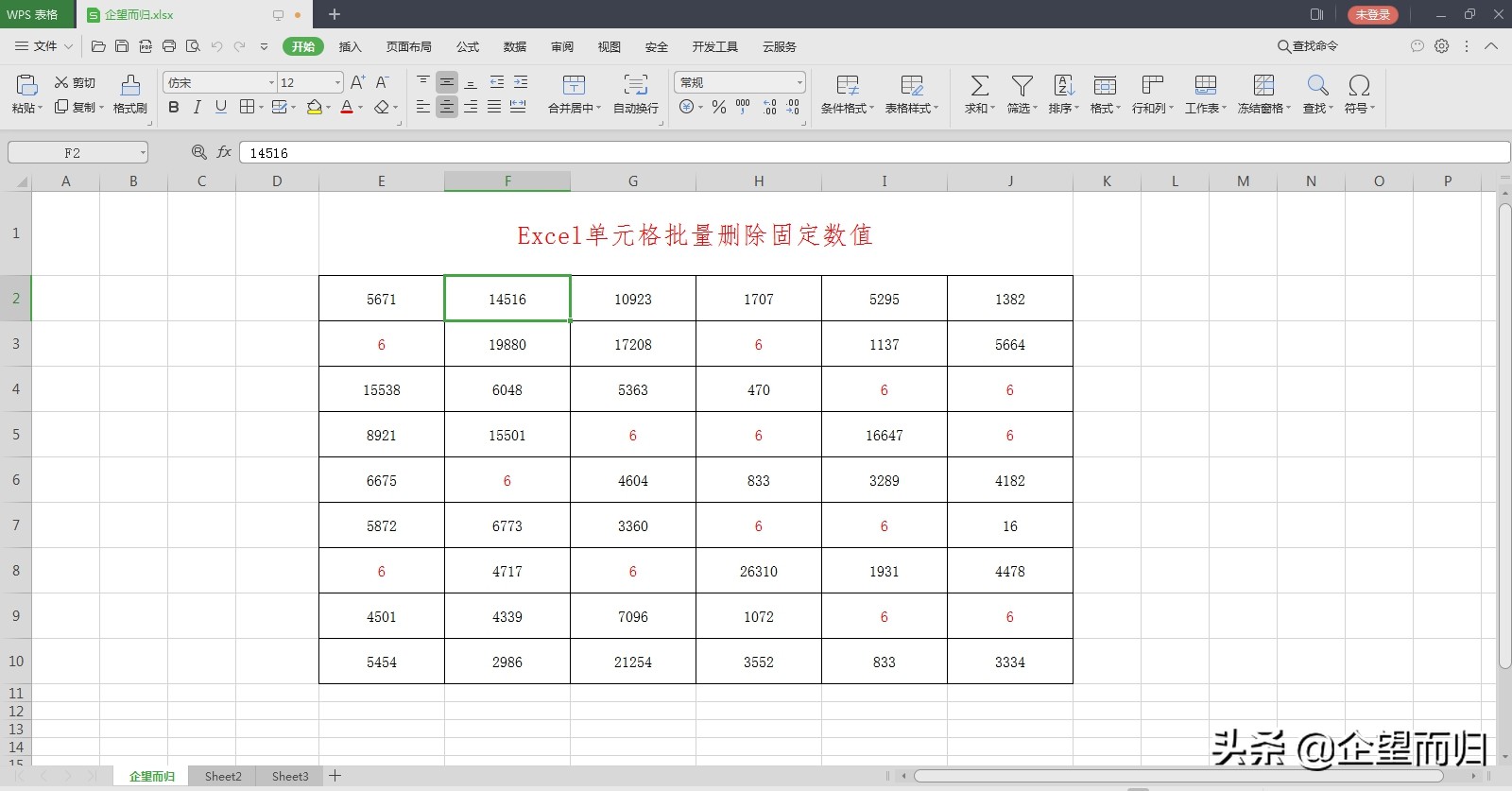
Task: Switch to the 插入 ribbon tab
Action: (x=351, y=46)
